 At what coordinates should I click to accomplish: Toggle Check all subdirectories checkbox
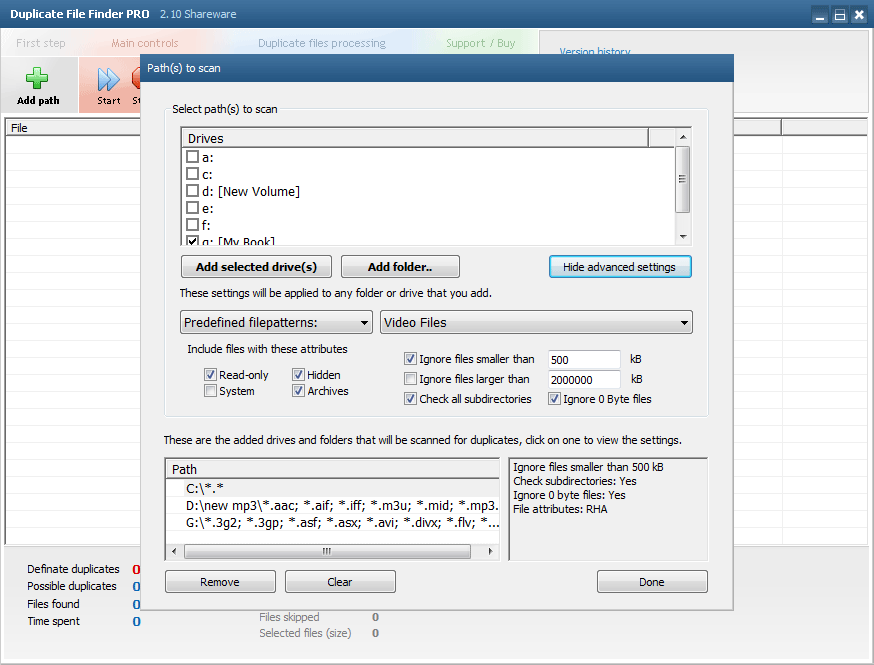tap(410, 399)
